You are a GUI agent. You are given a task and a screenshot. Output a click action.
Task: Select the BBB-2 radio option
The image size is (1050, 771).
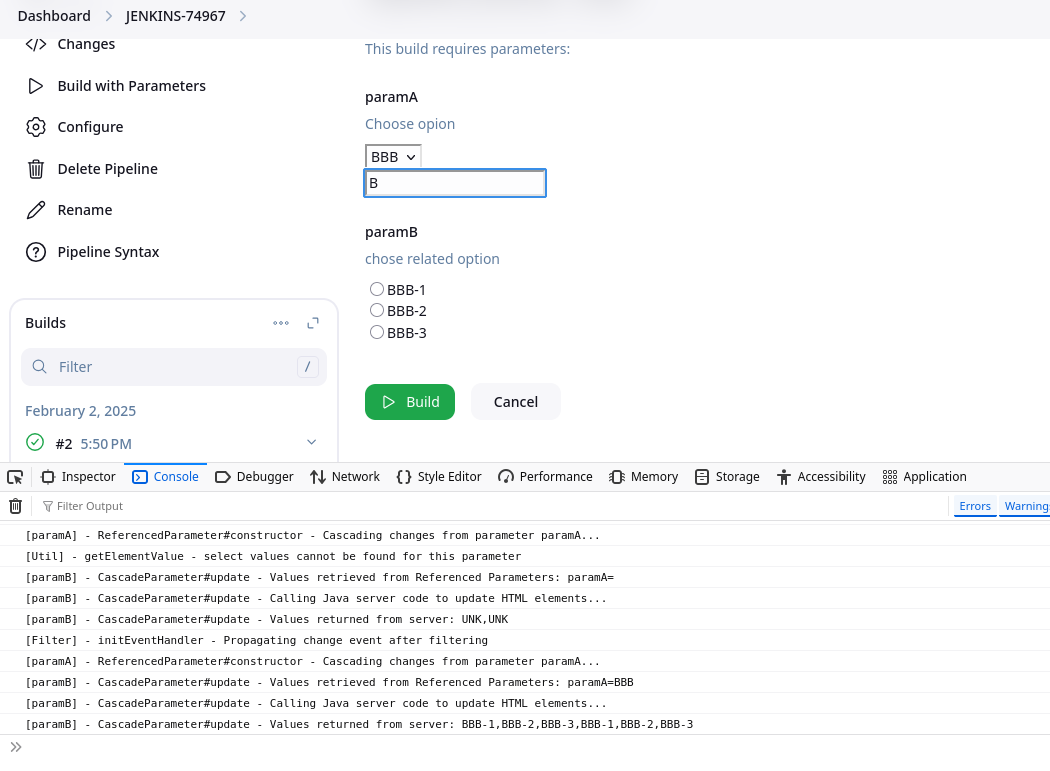[377, 311]
